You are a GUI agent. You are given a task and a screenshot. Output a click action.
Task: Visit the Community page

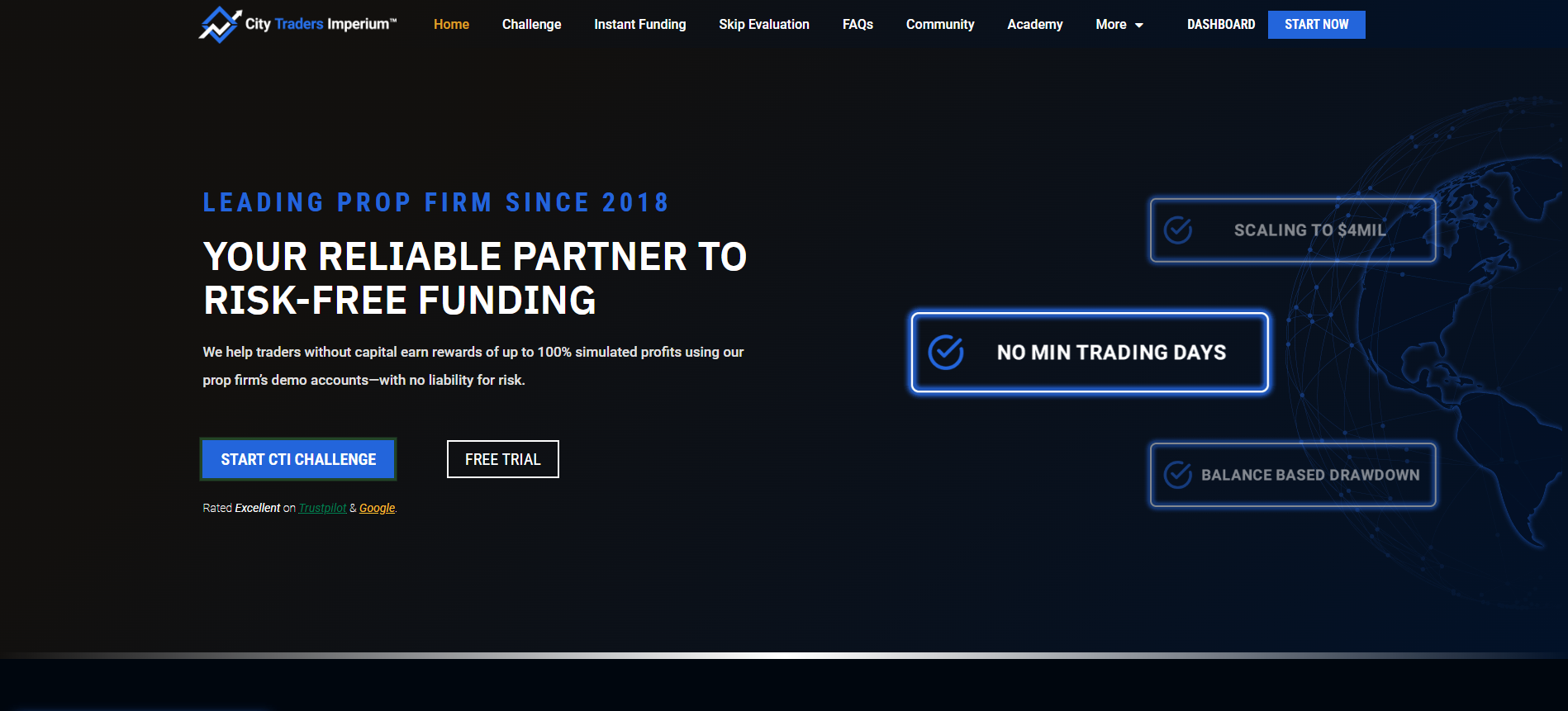point(940,25)
